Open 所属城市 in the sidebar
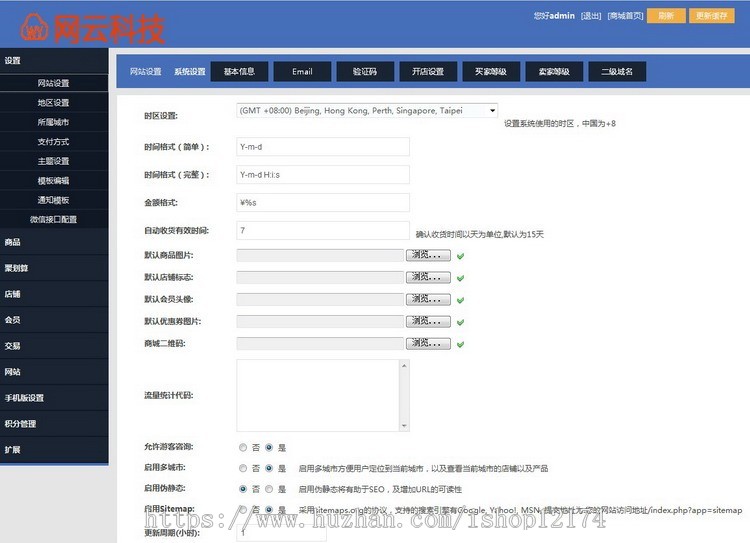The image size is (750, 543). (x=54, y=122)
